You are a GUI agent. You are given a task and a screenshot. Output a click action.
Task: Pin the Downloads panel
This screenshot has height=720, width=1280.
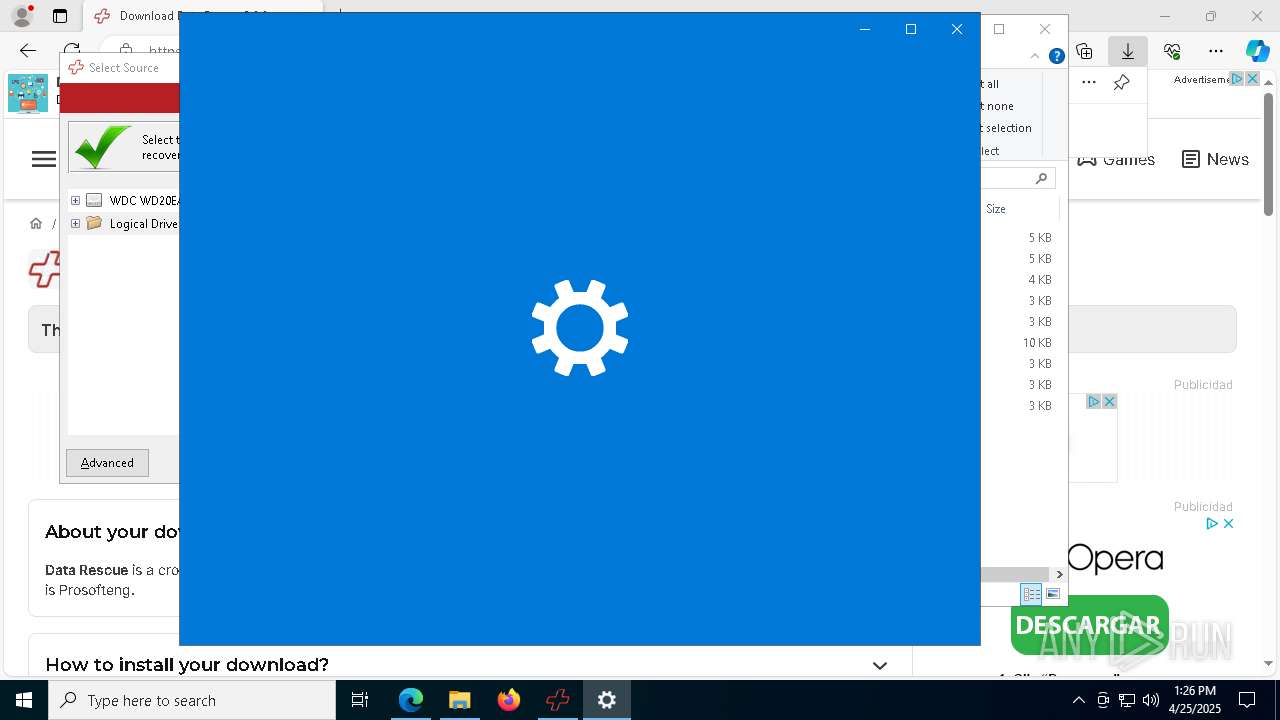point(1121,83)
